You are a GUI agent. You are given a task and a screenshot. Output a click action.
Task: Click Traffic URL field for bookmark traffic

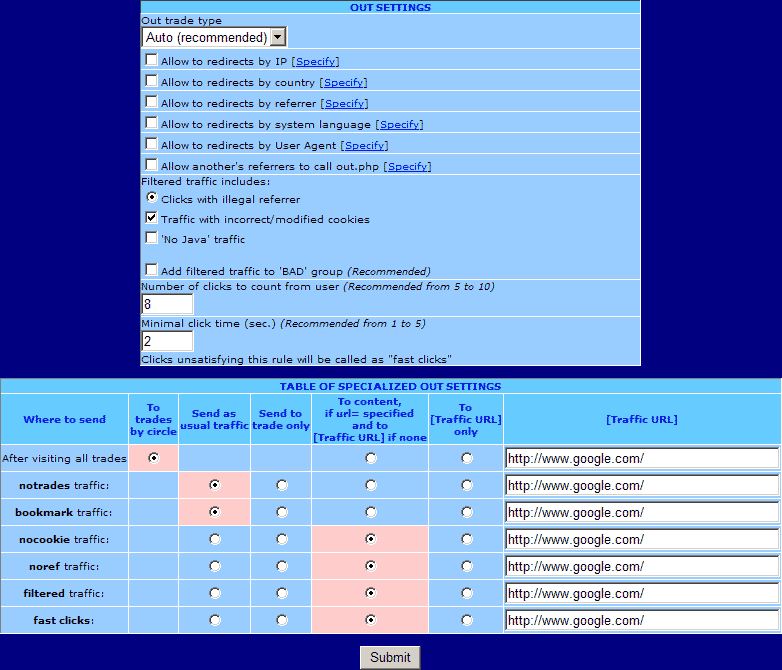point(642,512)
